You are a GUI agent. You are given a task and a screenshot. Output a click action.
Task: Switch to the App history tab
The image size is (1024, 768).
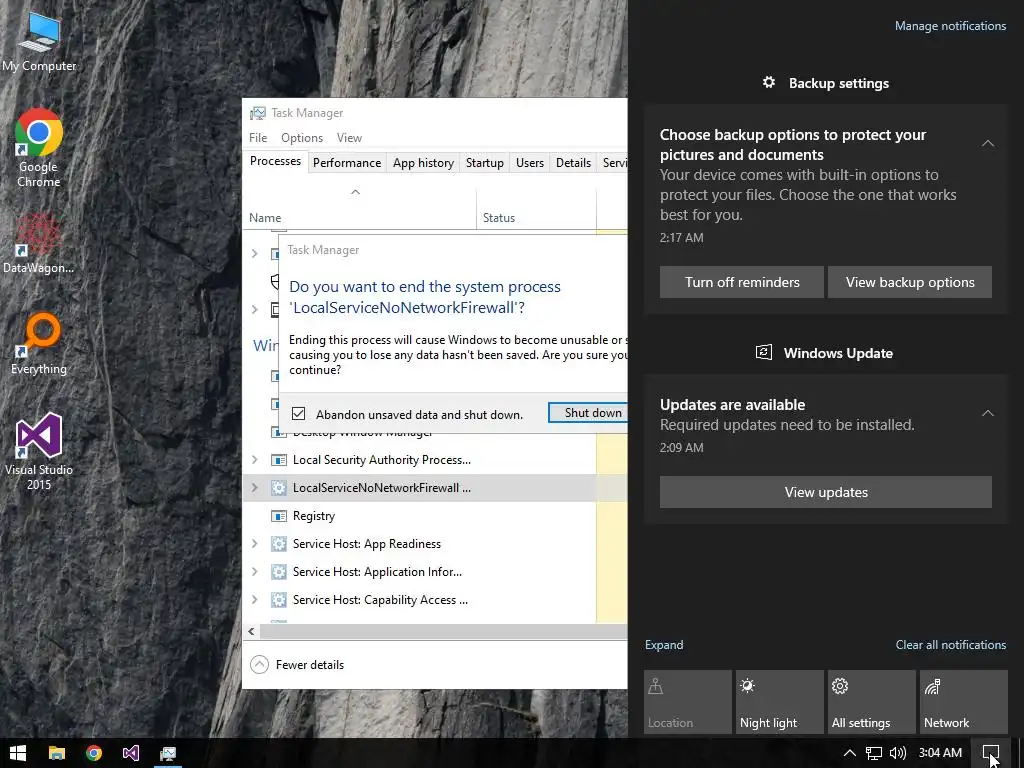(x=423, y=163)
